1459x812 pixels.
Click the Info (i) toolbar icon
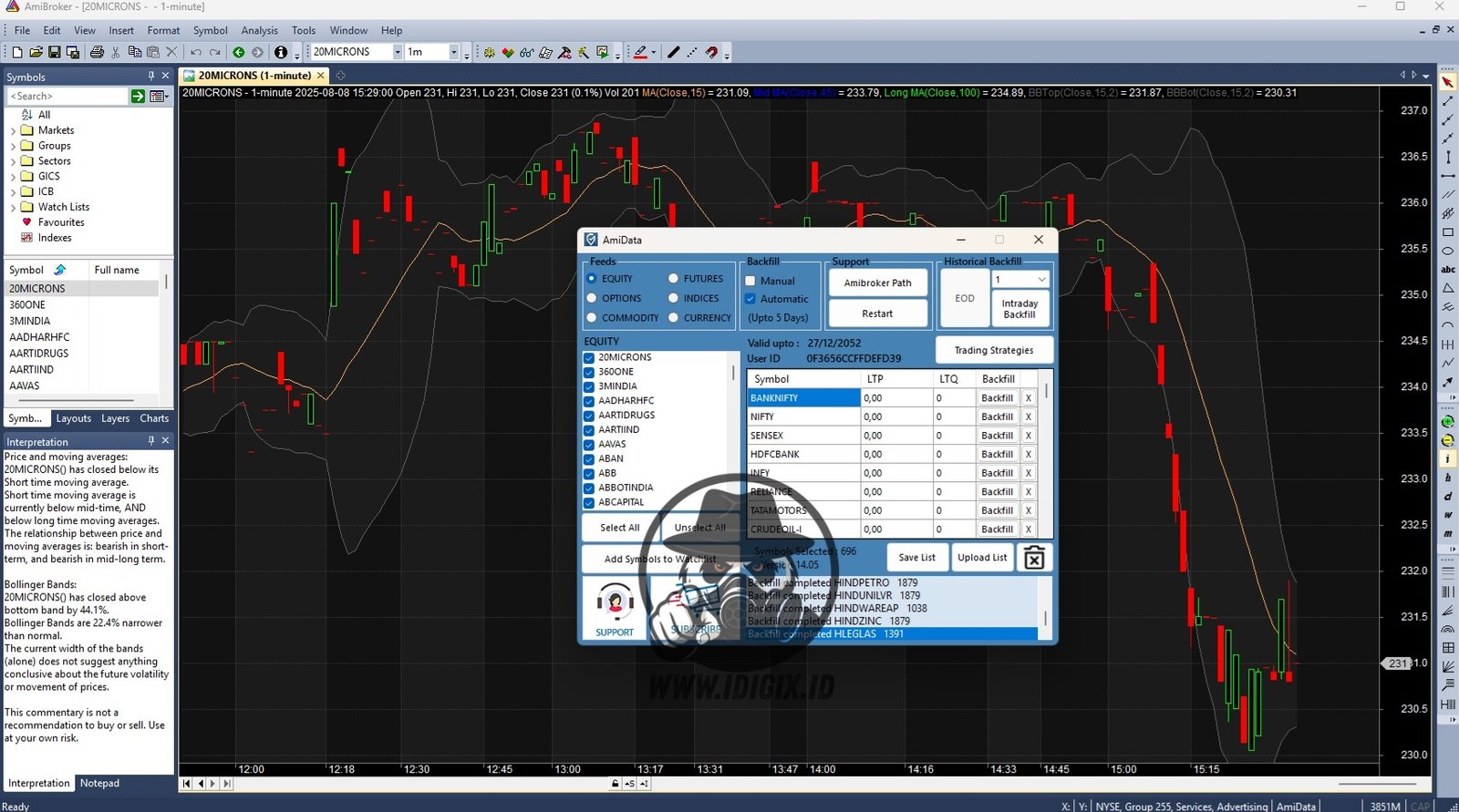pos(281,52)
